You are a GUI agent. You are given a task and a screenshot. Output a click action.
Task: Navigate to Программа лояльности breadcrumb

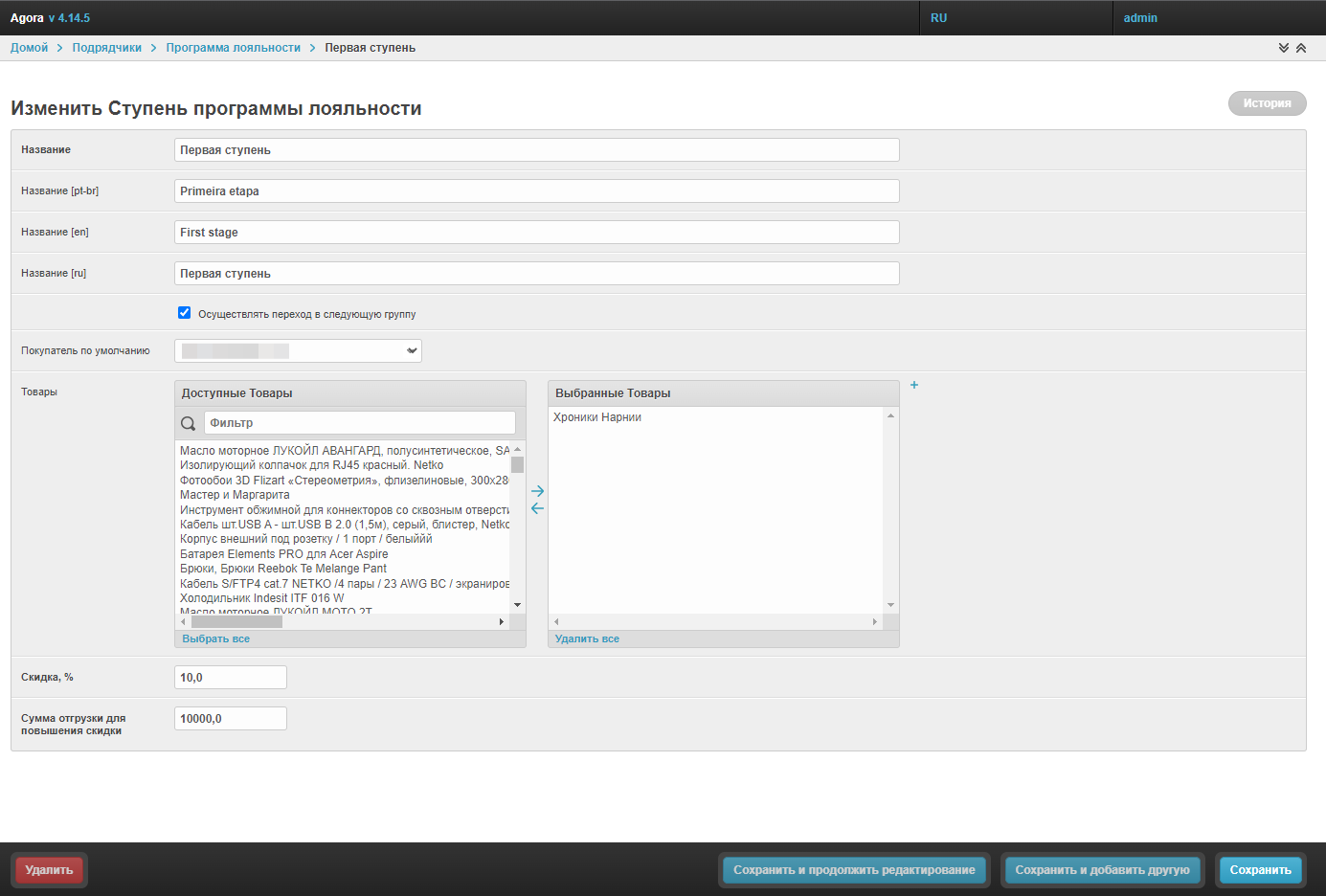pos(233,48)
